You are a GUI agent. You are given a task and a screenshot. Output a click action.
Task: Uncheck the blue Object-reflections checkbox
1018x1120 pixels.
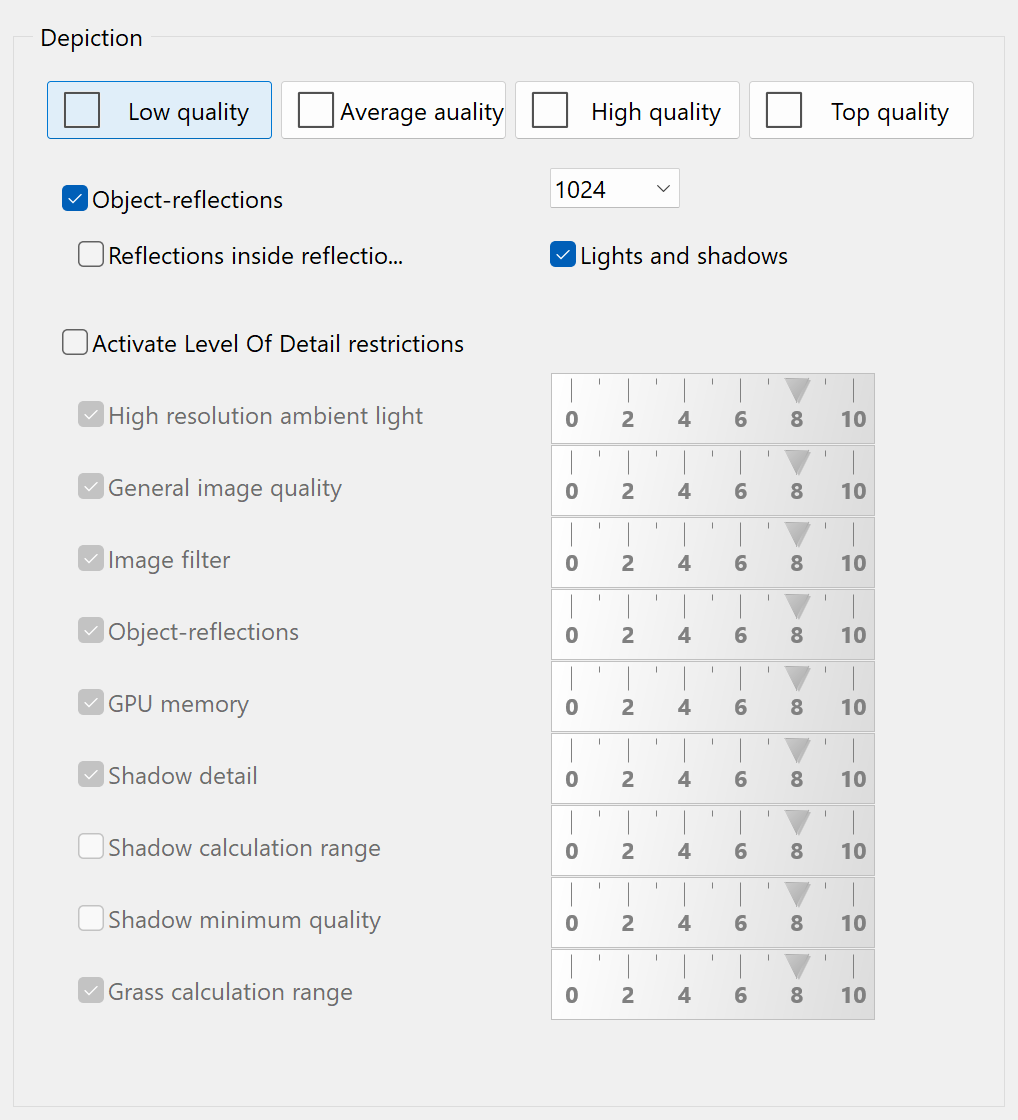[x=75, y=199]
